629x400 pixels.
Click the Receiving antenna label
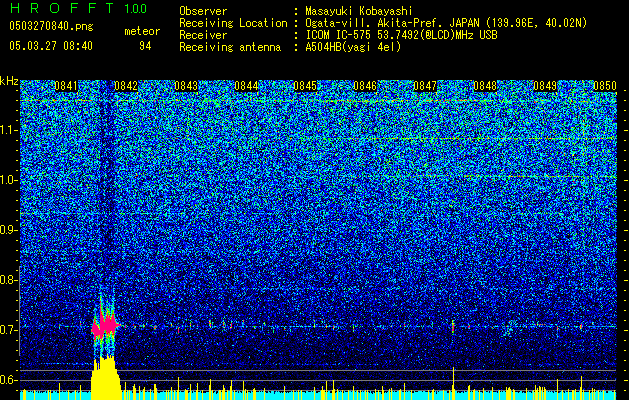coord(230,47)
